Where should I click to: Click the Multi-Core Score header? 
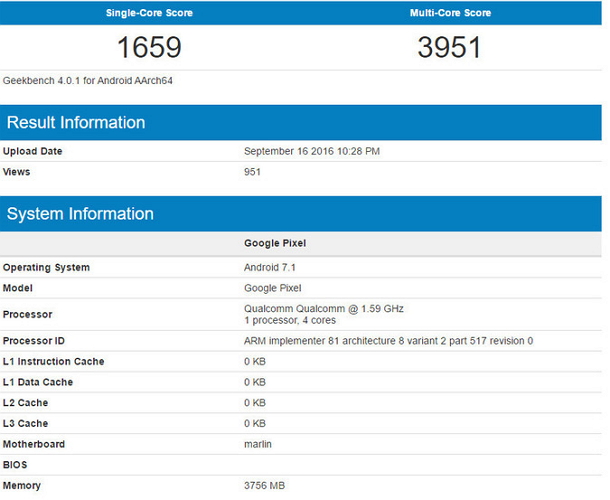[450, 13]
